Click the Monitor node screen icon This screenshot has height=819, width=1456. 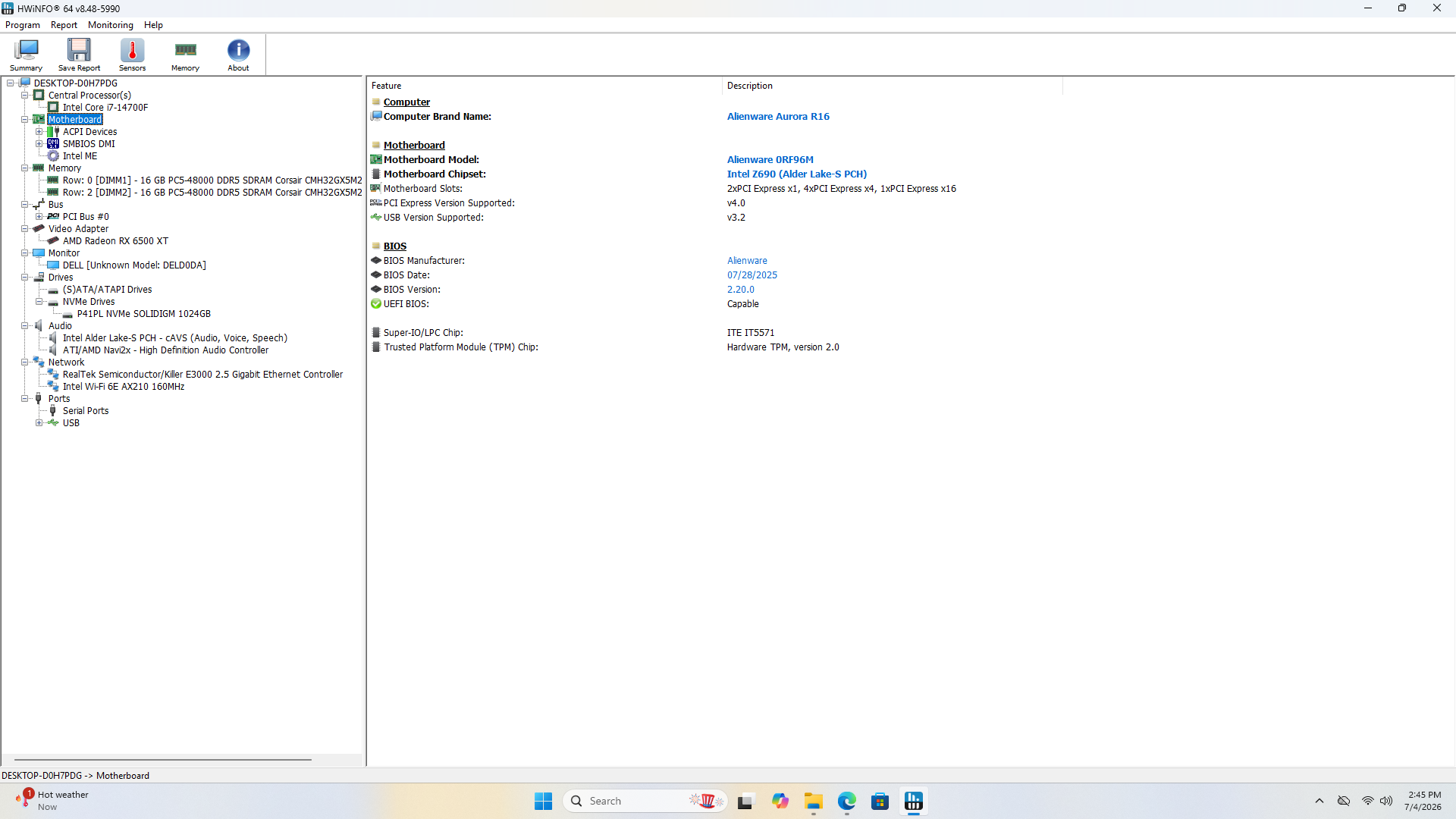pyautogui.click(x=39, y=253)
